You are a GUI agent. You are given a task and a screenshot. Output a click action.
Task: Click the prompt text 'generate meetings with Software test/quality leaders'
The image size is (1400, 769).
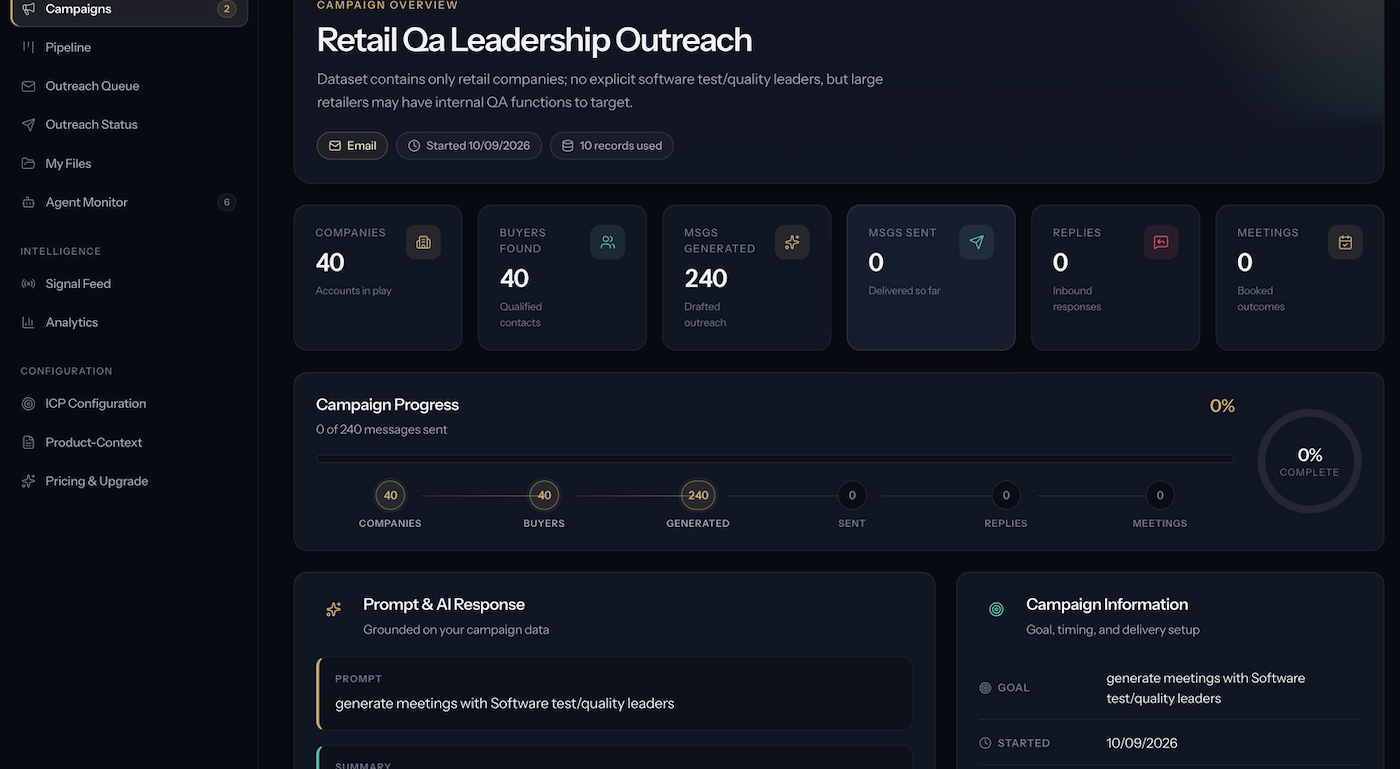(505, 703)
